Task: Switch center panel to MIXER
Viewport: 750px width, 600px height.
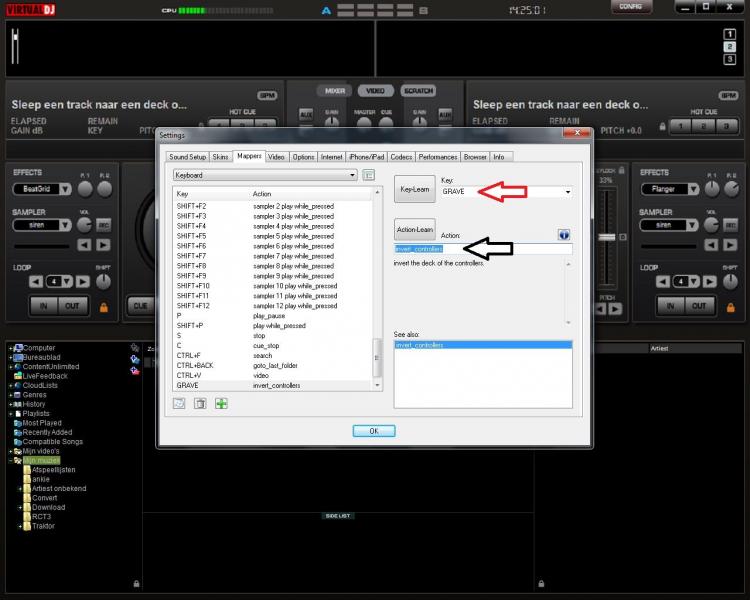Action: (x=334, y=90)
